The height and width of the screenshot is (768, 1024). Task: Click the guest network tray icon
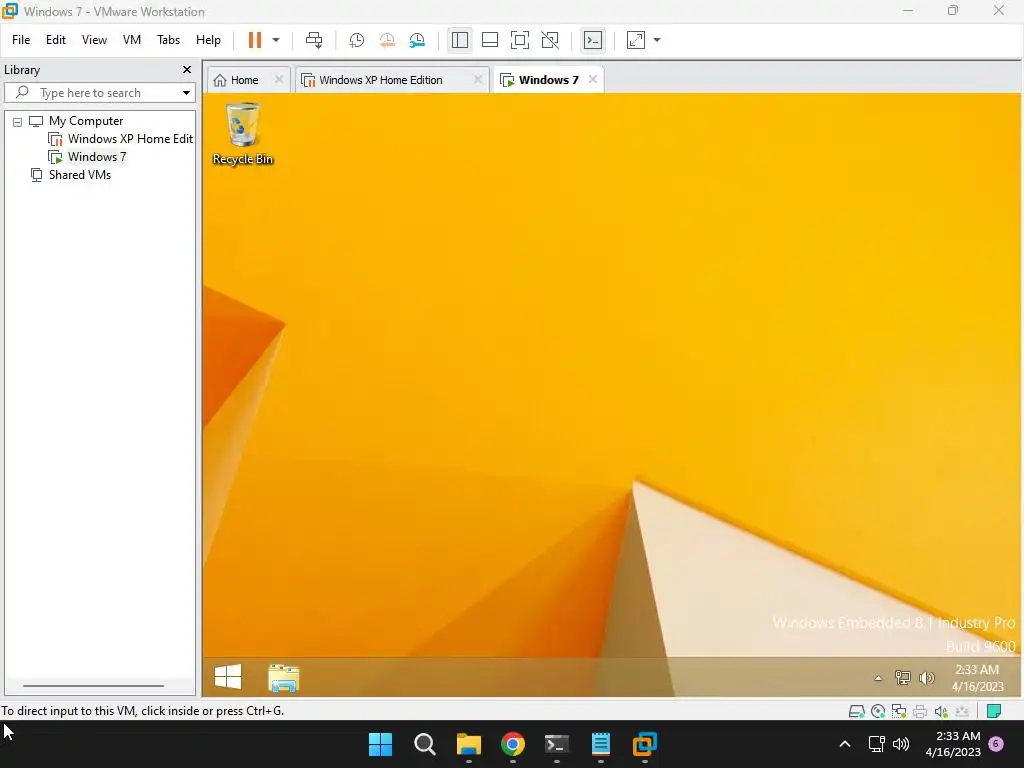coord(903,678)
